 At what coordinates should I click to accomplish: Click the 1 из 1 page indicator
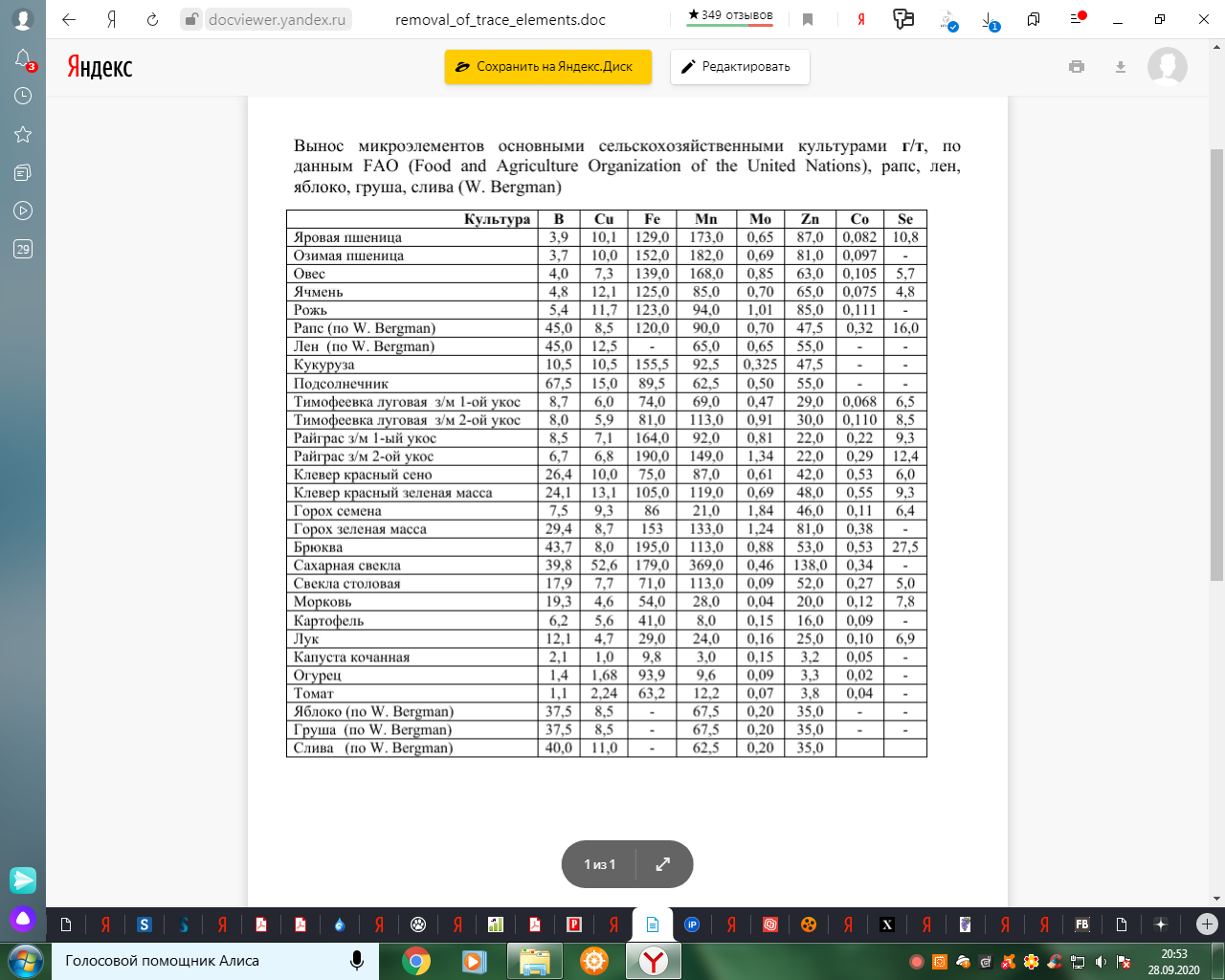[x=600, y=864]
